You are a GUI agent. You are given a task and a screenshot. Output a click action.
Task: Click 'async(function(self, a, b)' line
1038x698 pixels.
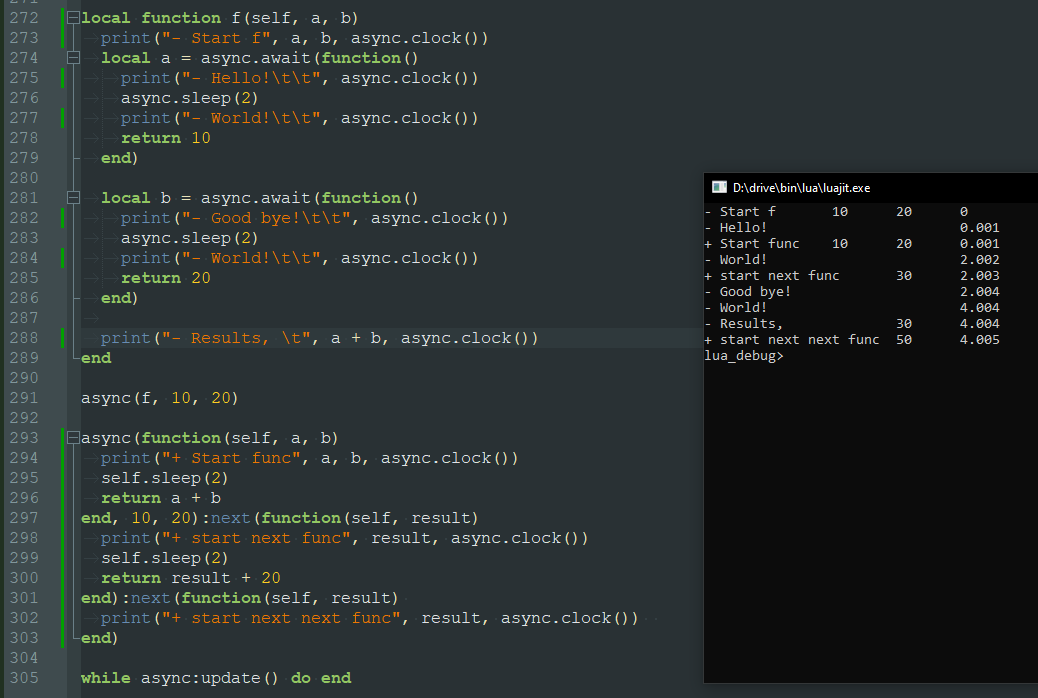click(210, 438)
